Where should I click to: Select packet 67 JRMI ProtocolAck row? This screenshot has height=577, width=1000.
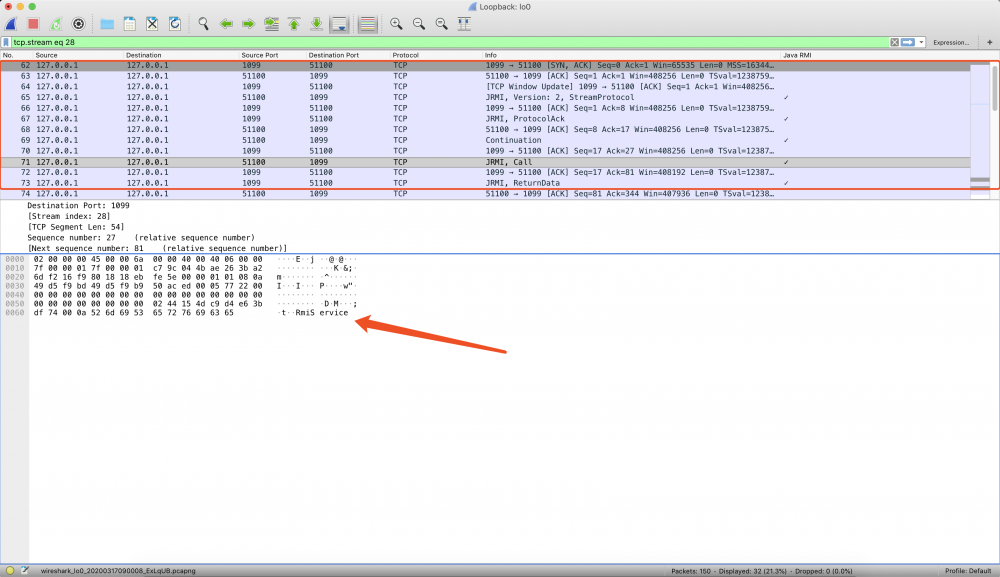point(485,119)
